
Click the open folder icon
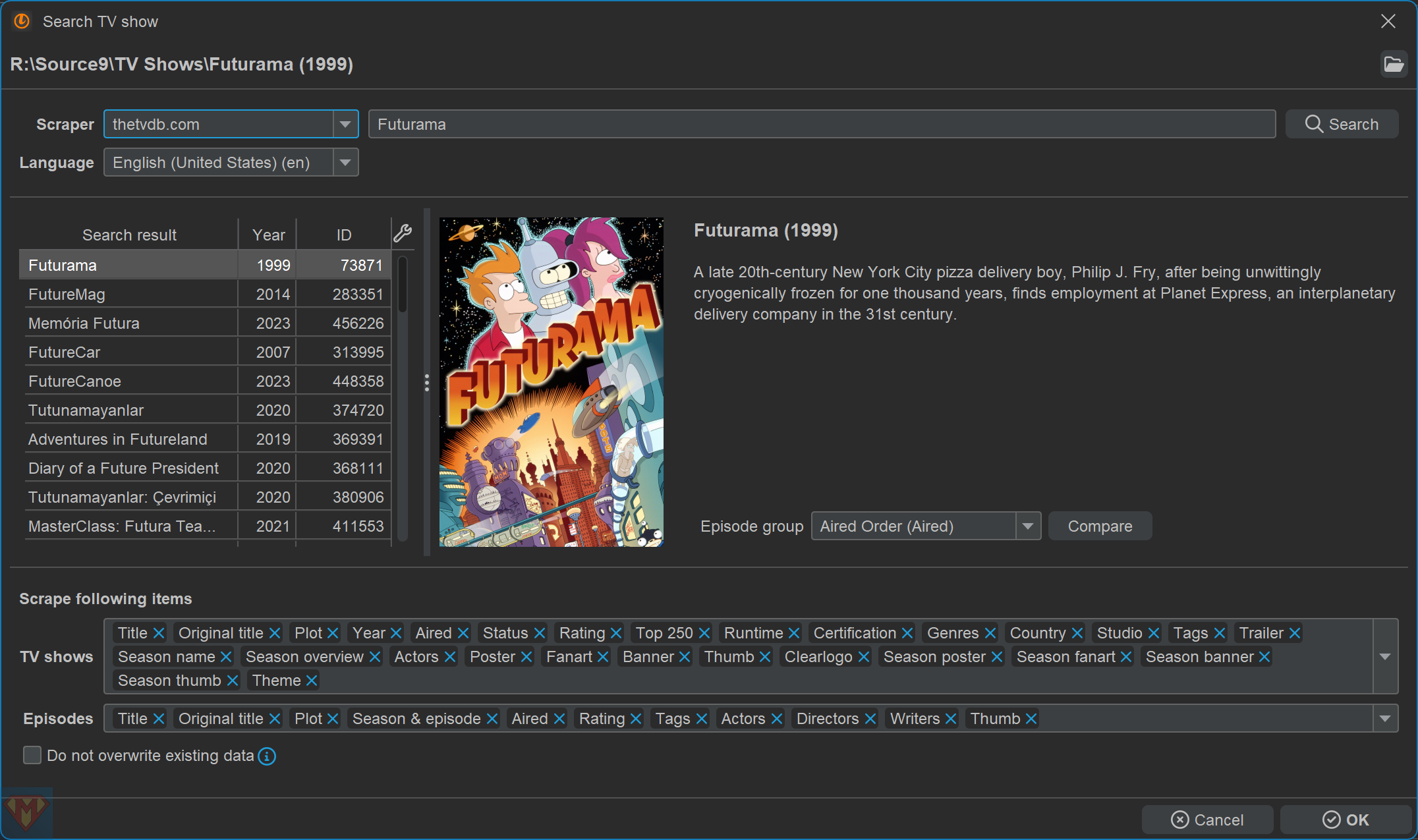click(1393, 65)
